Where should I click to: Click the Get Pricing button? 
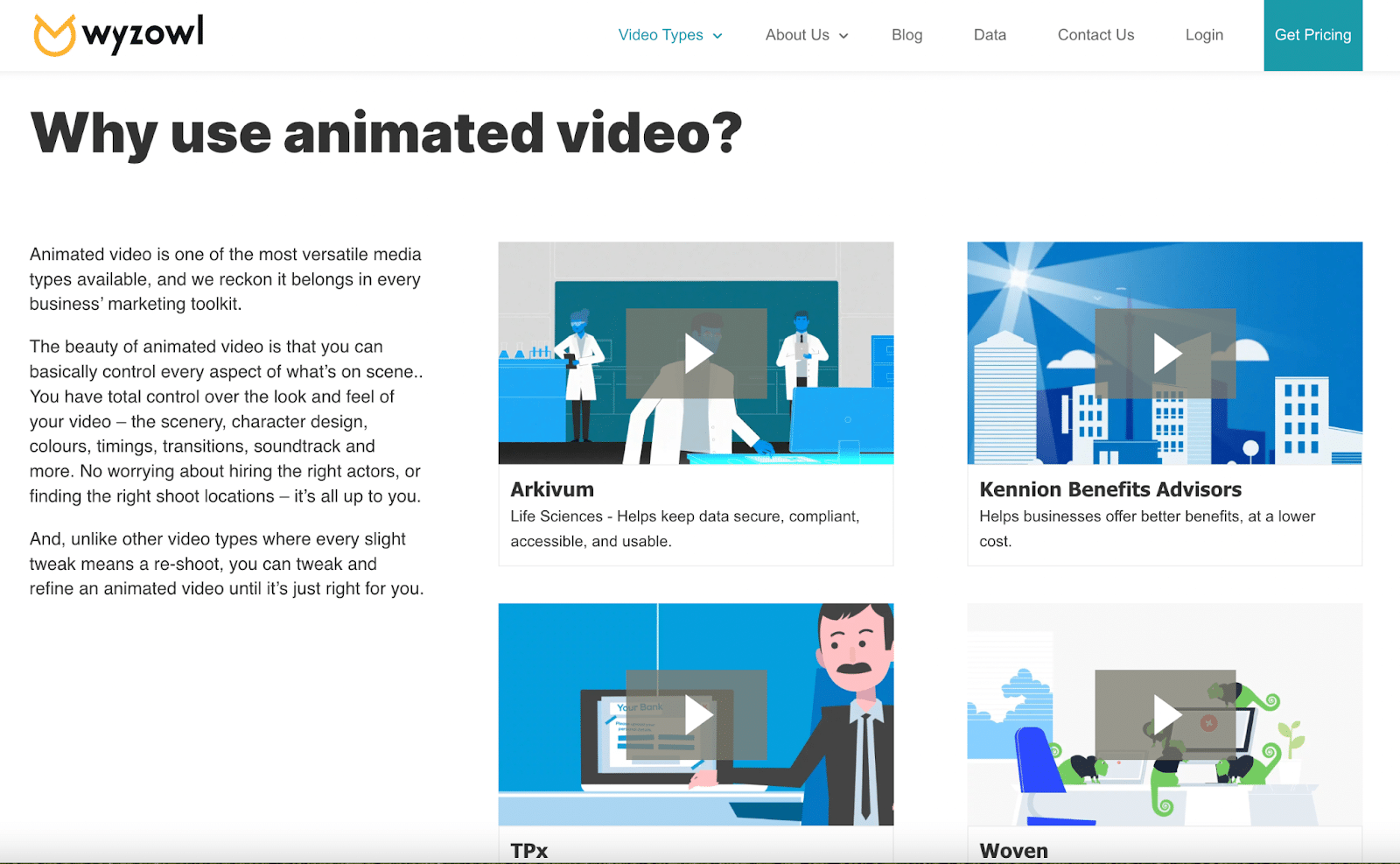click(x=1312, y=35)
